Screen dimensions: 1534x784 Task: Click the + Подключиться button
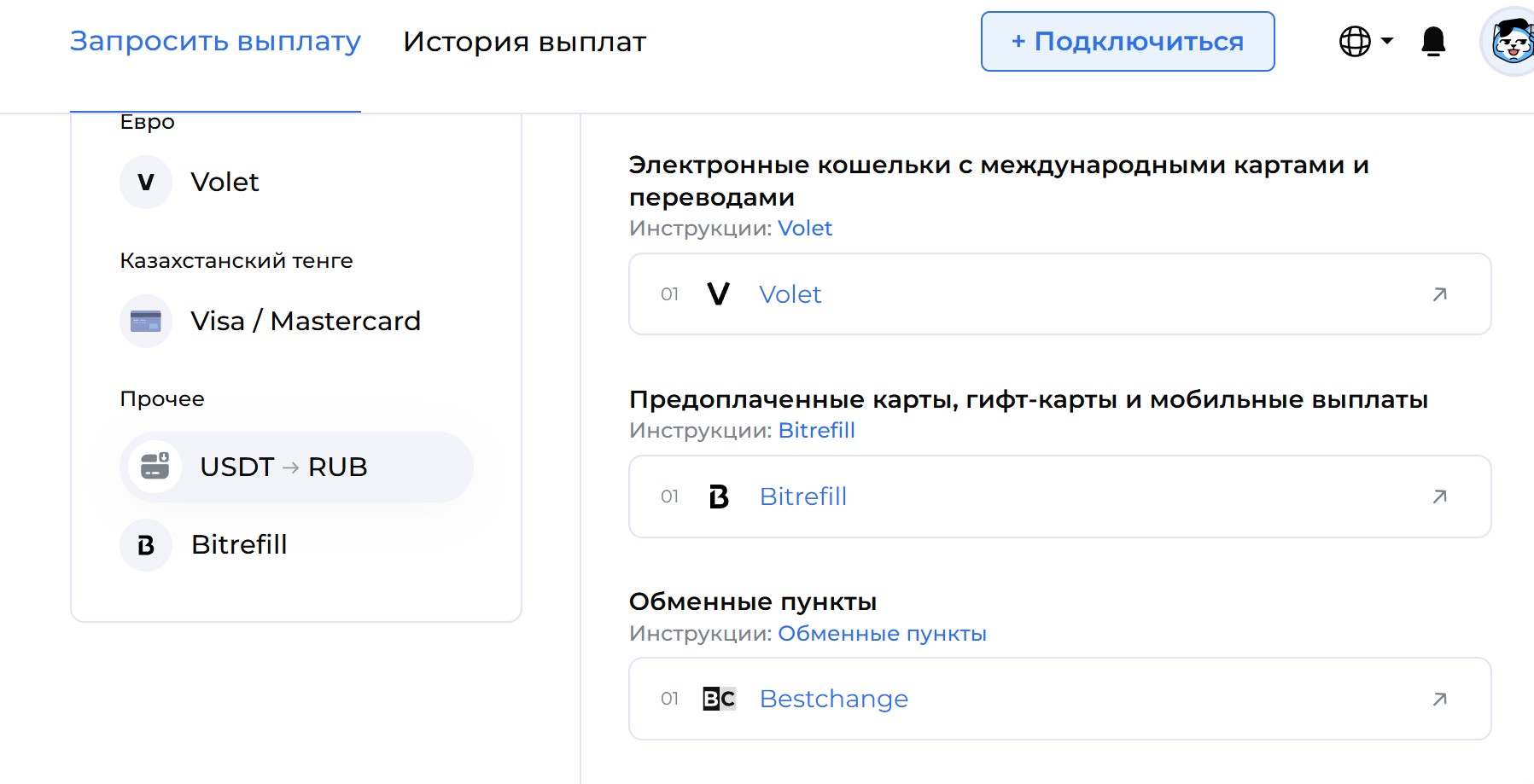pos(1128,41)
